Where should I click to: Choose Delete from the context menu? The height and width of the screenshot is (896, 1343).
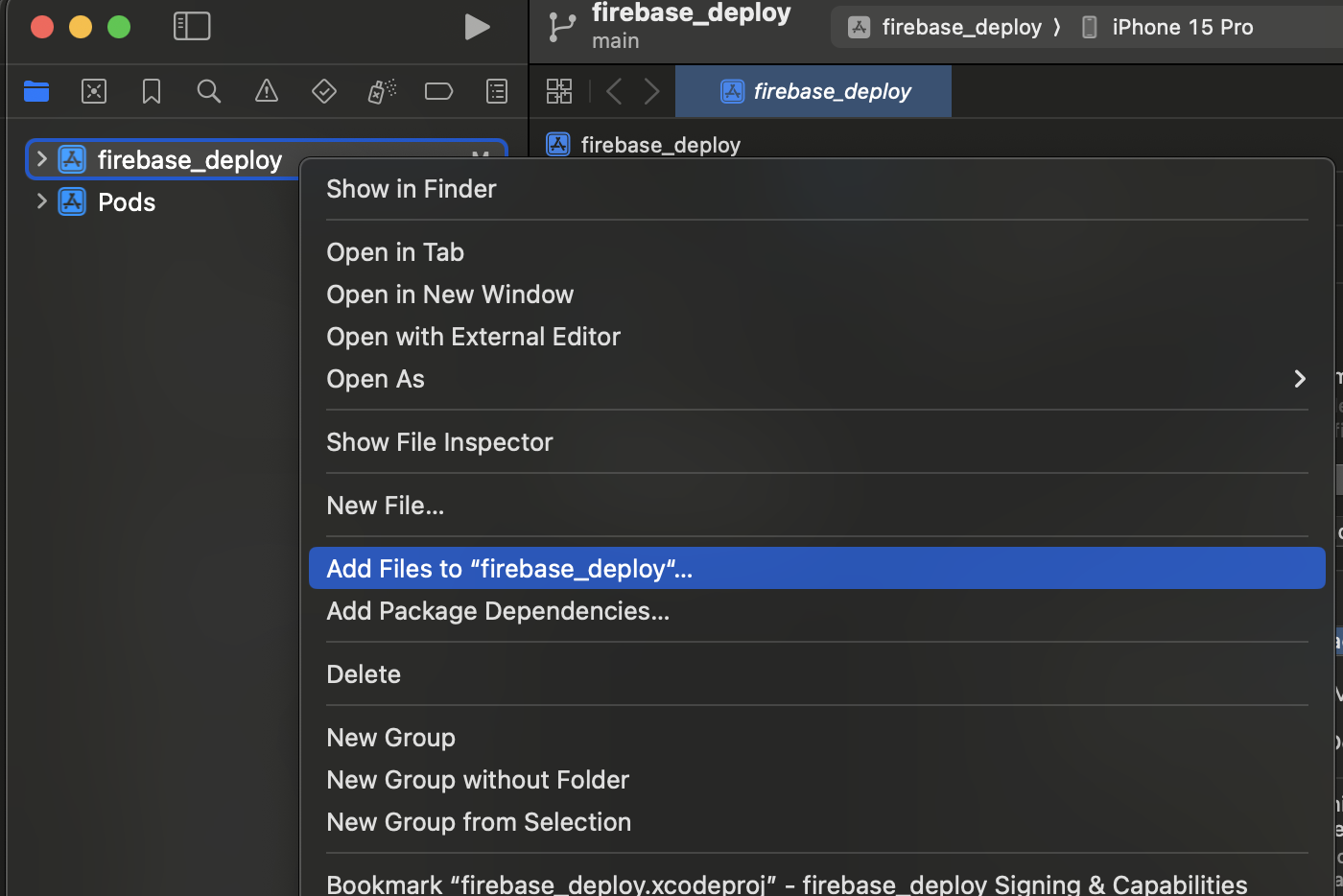tap(816, 674)
